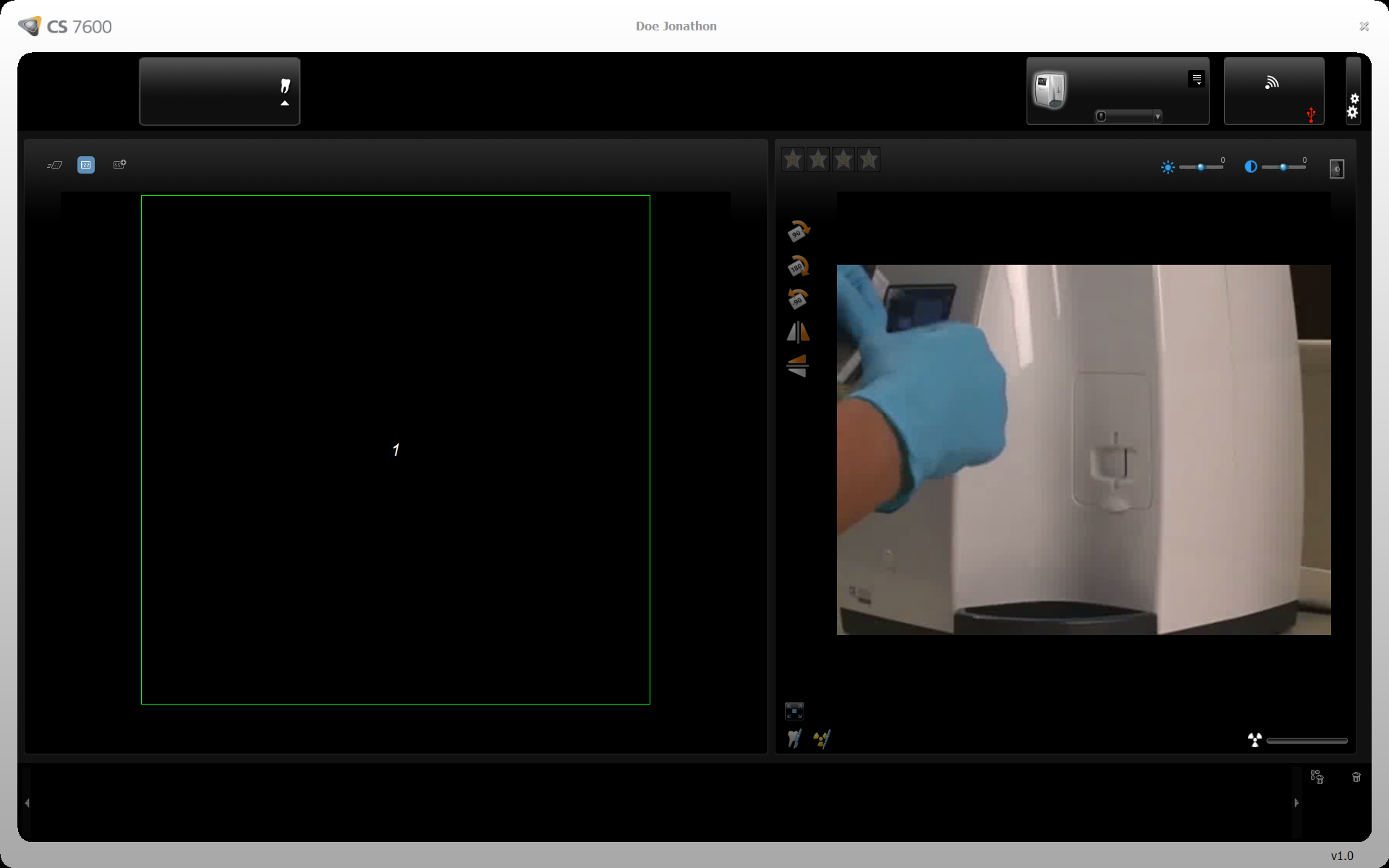The image size is (1389, 868).
Task: Open the settings gears icon
Action: tap(1353, 106)
